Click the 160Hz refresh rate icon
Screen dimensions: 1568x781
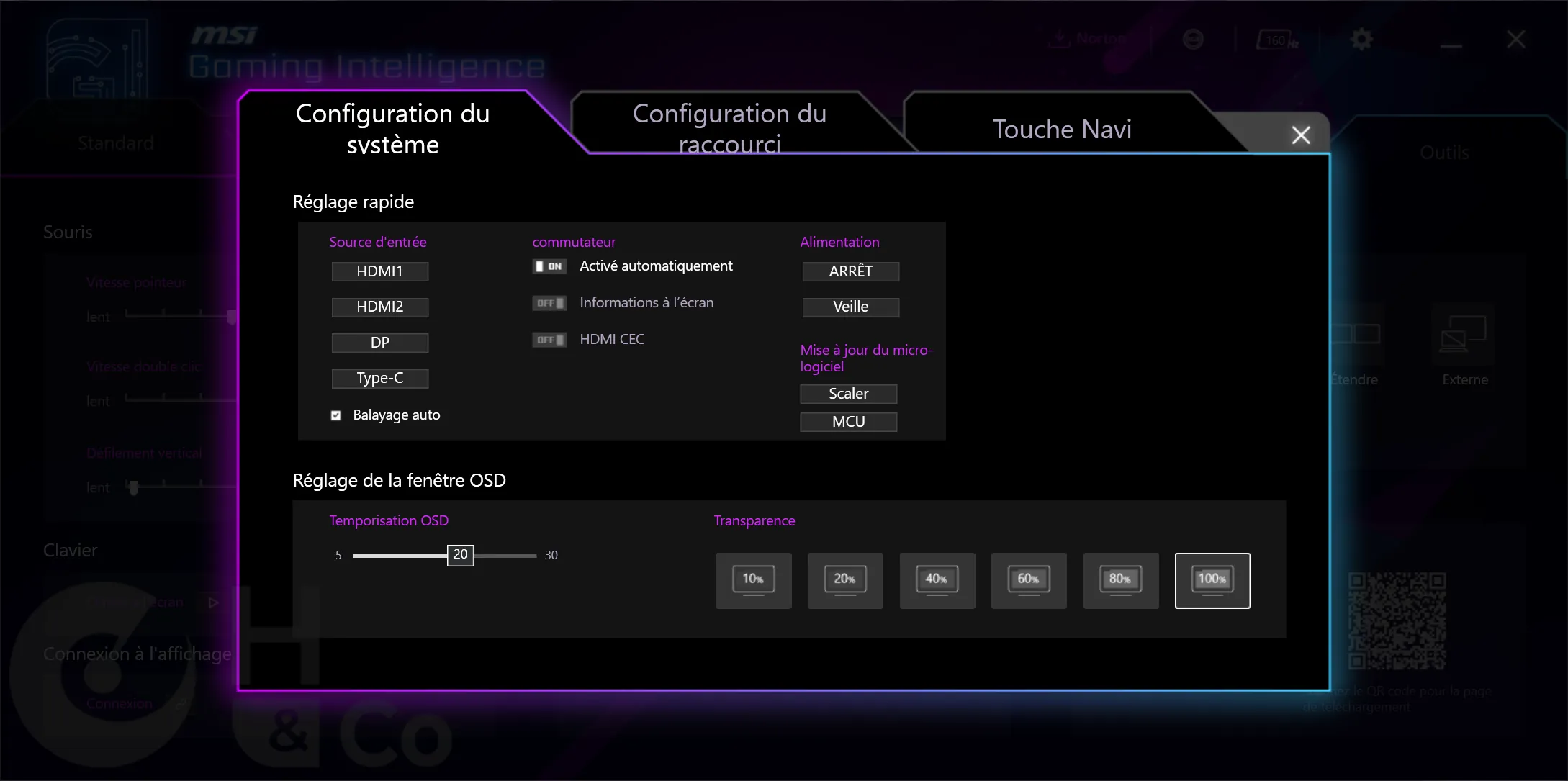pyautogui.click(x=1278, y=40)
